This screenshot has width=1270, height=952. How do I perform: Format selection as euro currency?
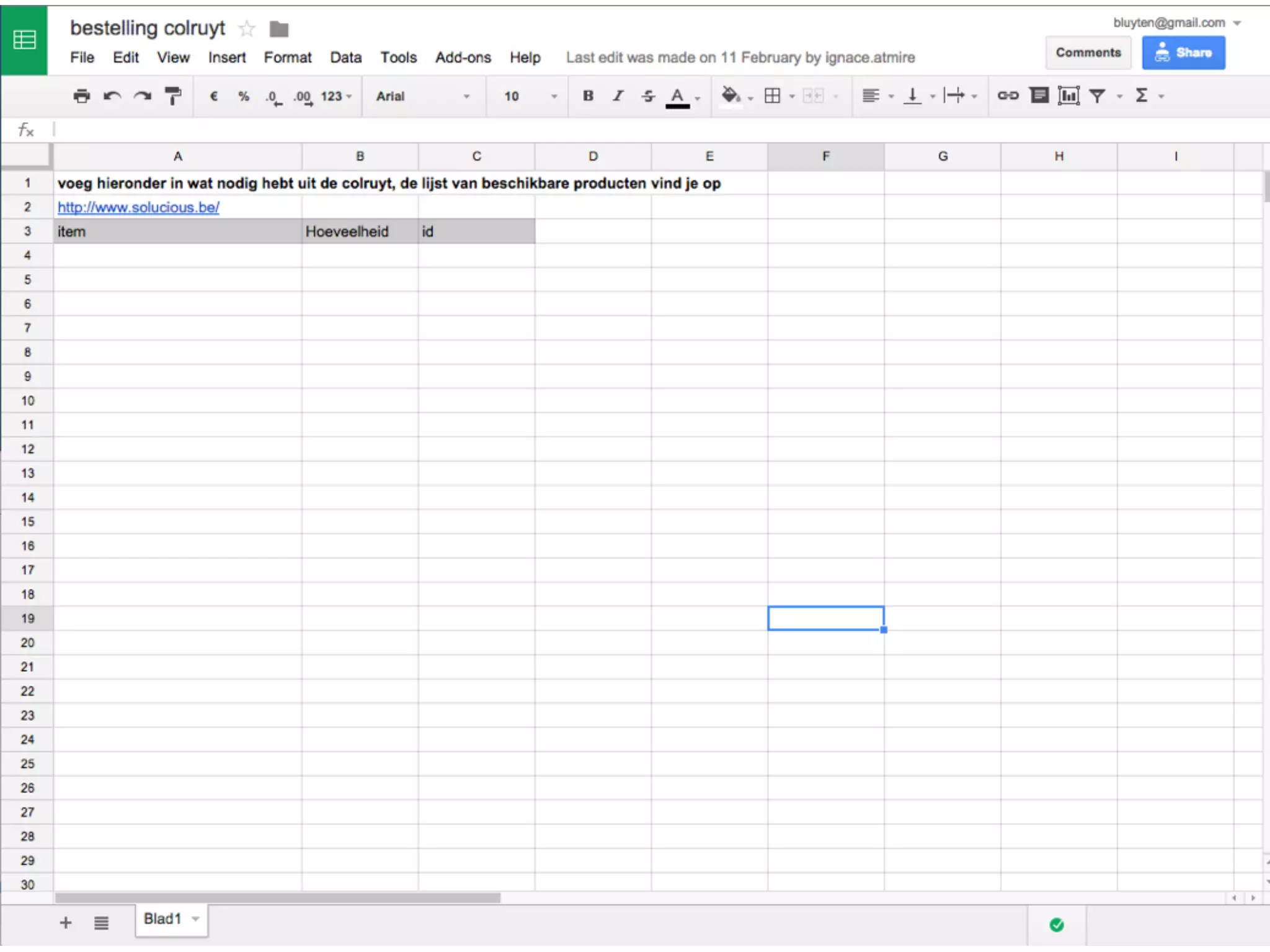pyautogui.click(x=214, y=96)
